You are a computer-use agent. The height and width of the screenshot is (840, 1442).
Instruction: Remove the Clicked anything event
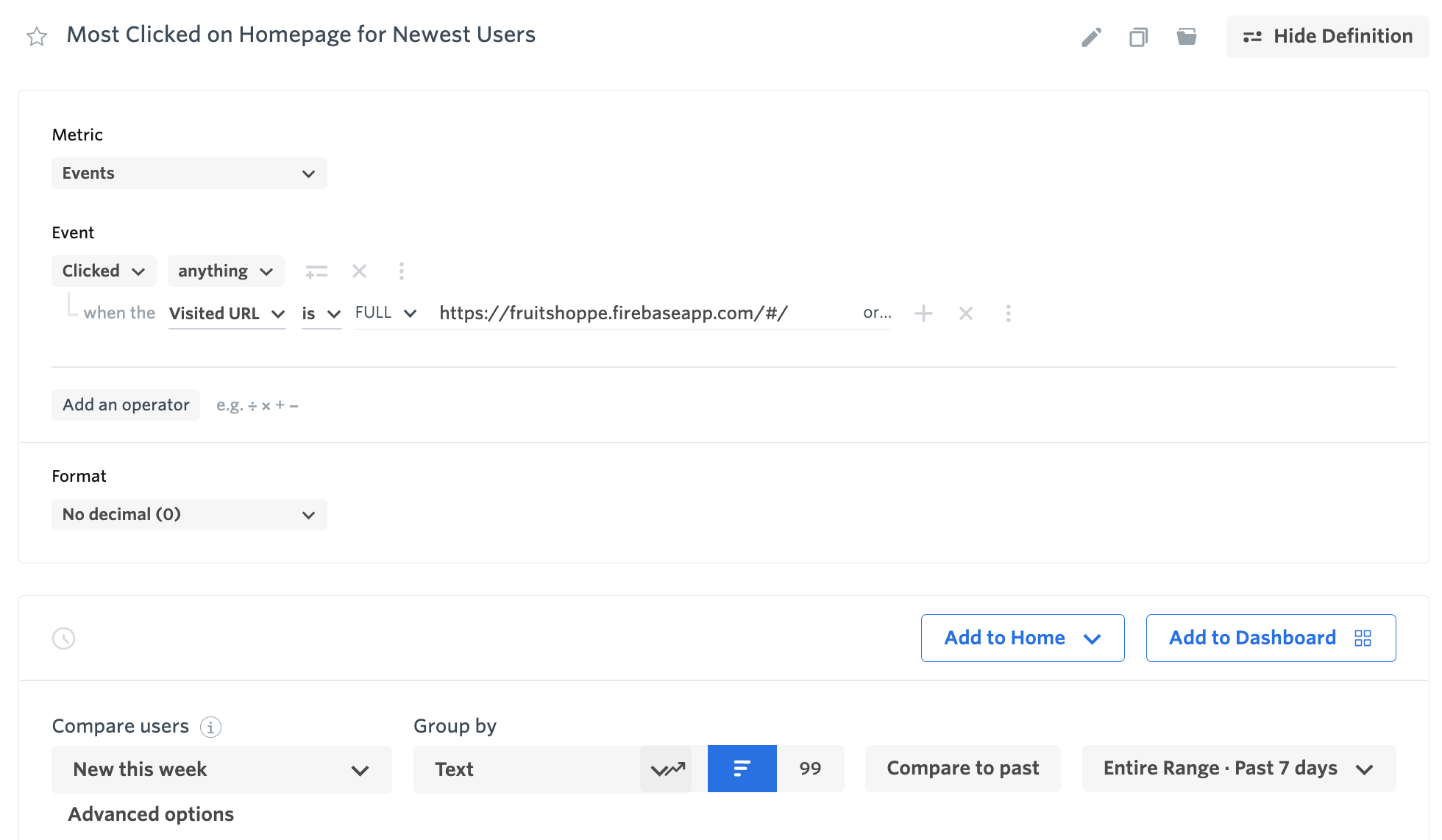(x=359, y=271)
